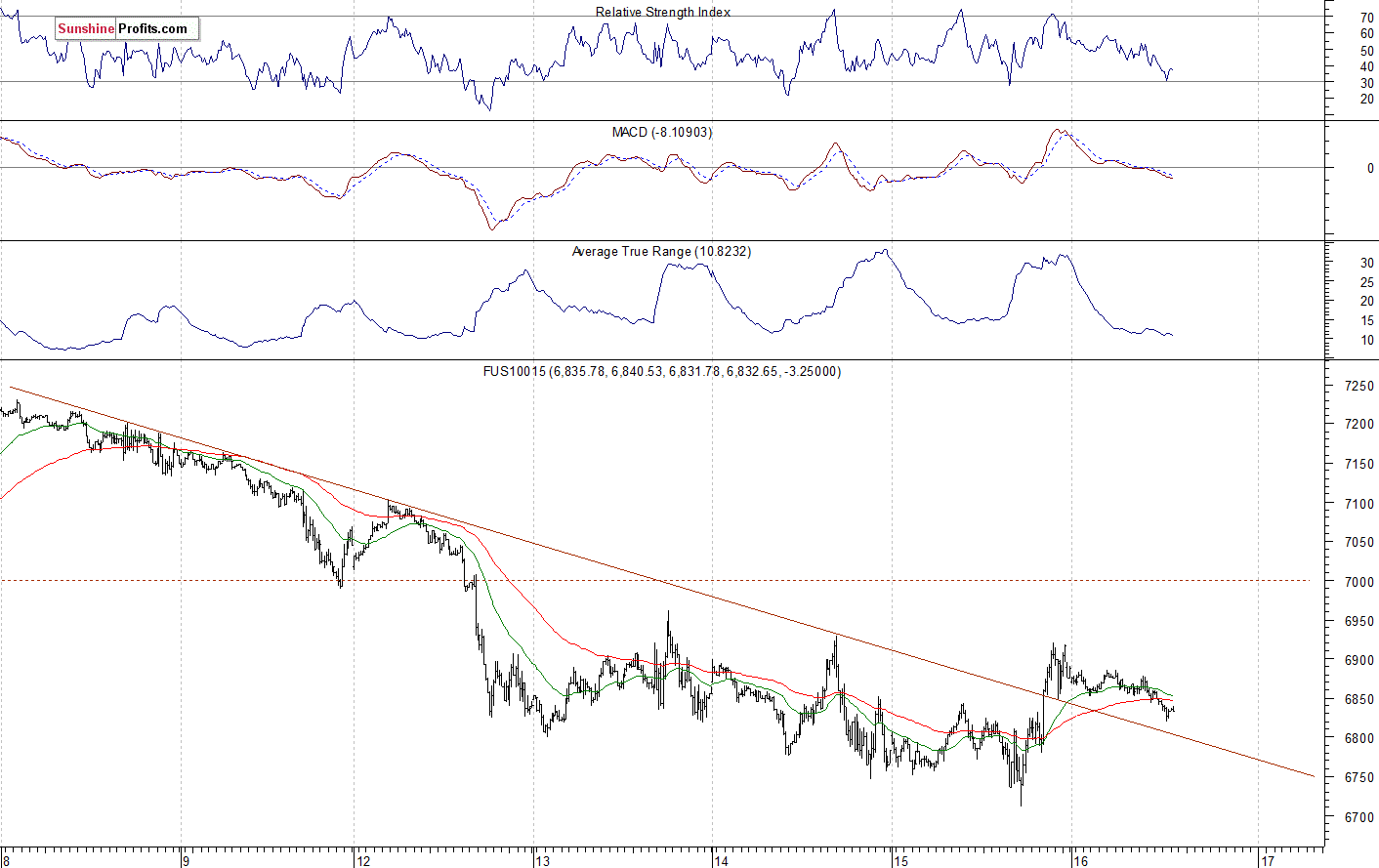Click the 6700 price axis label
The image size is (1379, 868).
(x=1359, y=817)
